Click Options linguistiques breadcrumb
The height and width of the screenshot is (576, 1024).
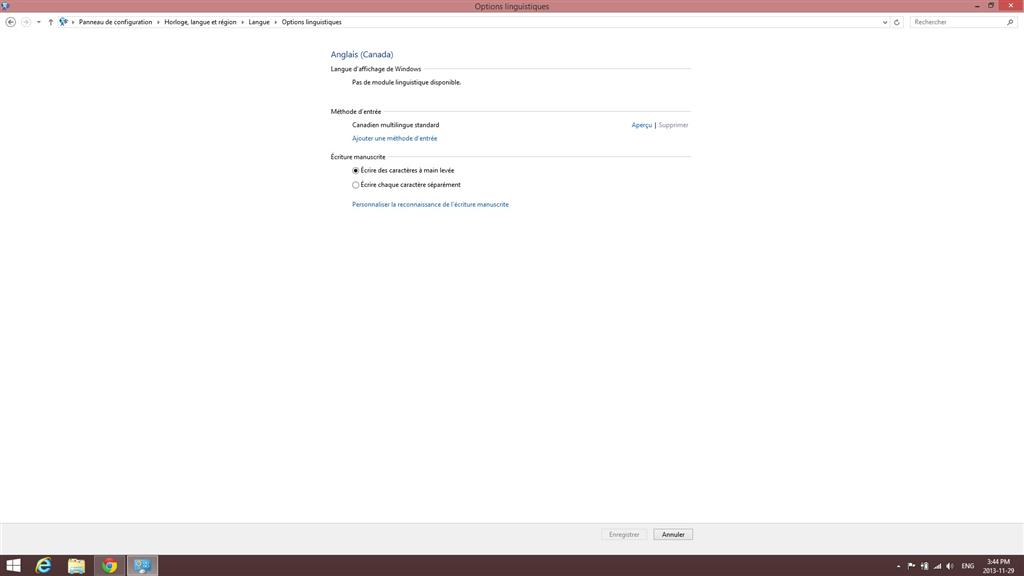coord(312,22)
